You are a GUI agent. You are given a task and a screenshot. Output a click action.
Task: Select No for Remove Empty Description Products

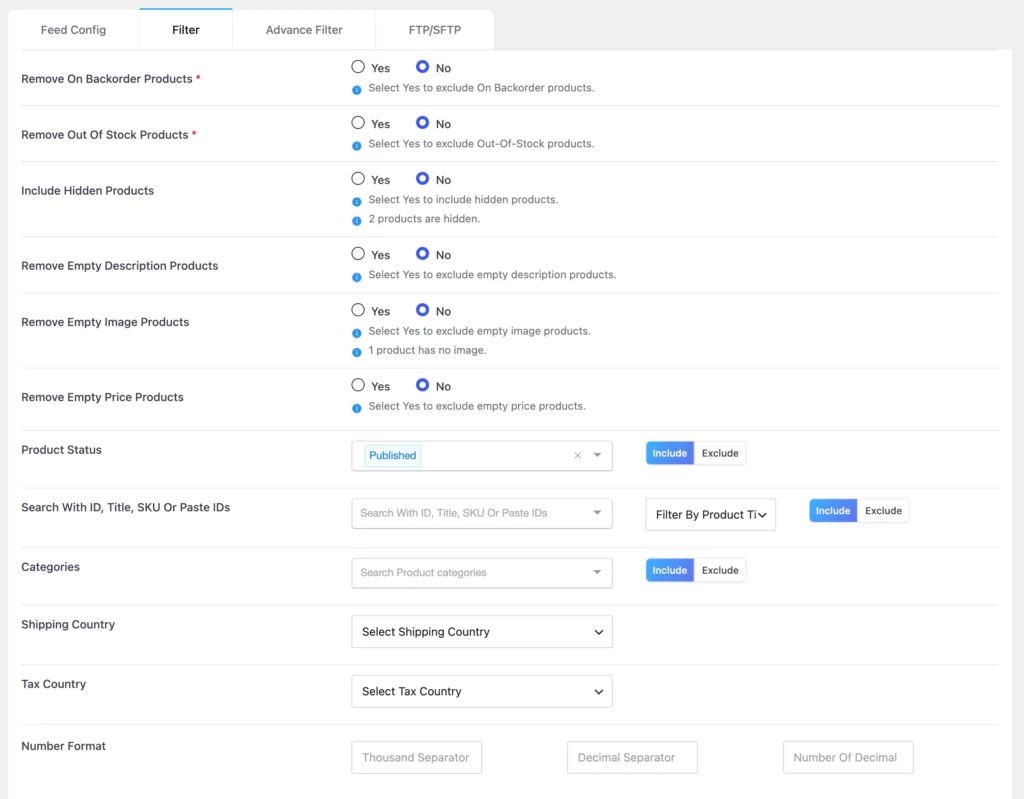click(423, 253)
